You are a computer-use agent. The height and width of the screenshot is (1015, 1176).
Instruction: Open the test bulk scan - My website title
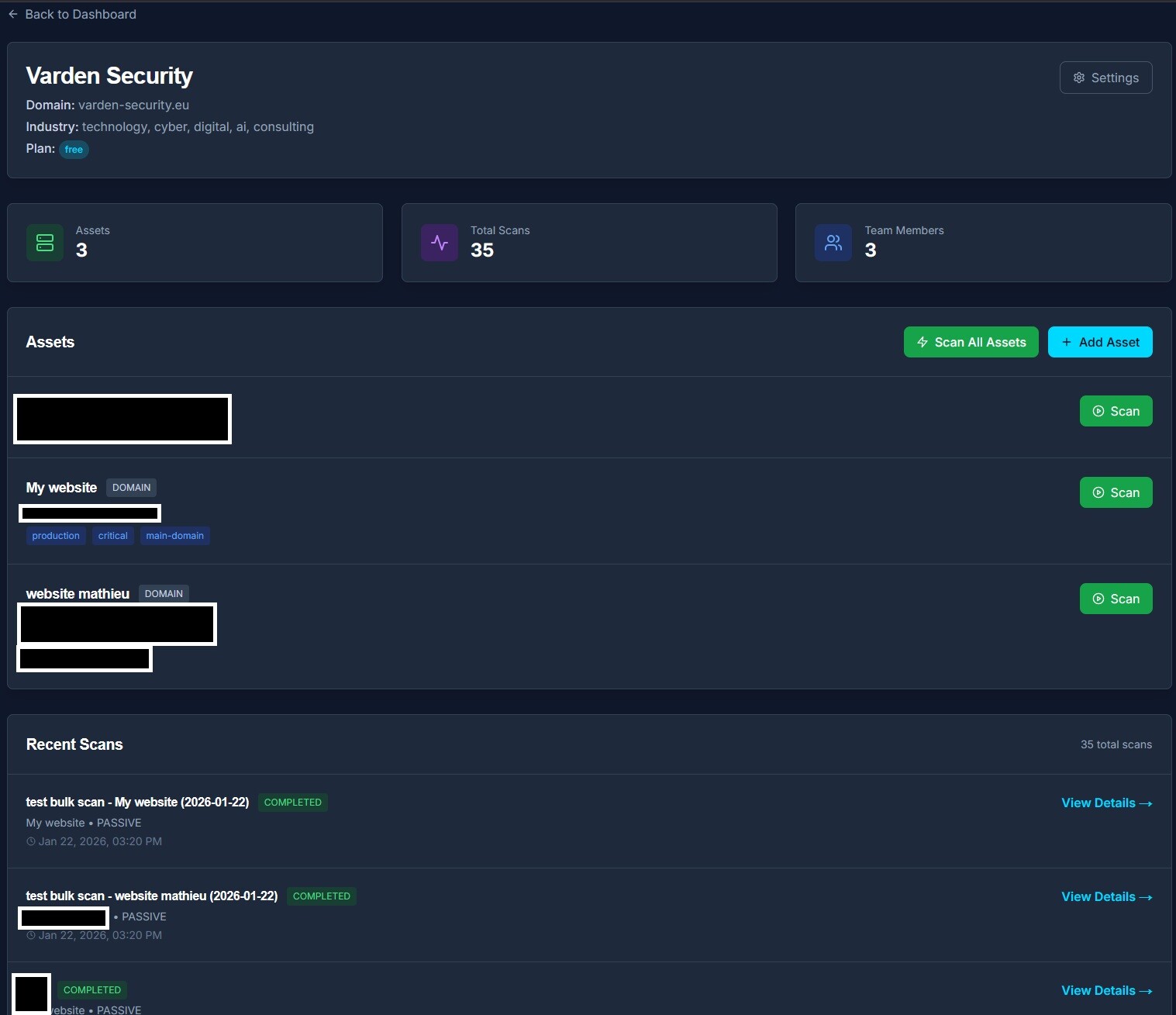pos(137,802)
